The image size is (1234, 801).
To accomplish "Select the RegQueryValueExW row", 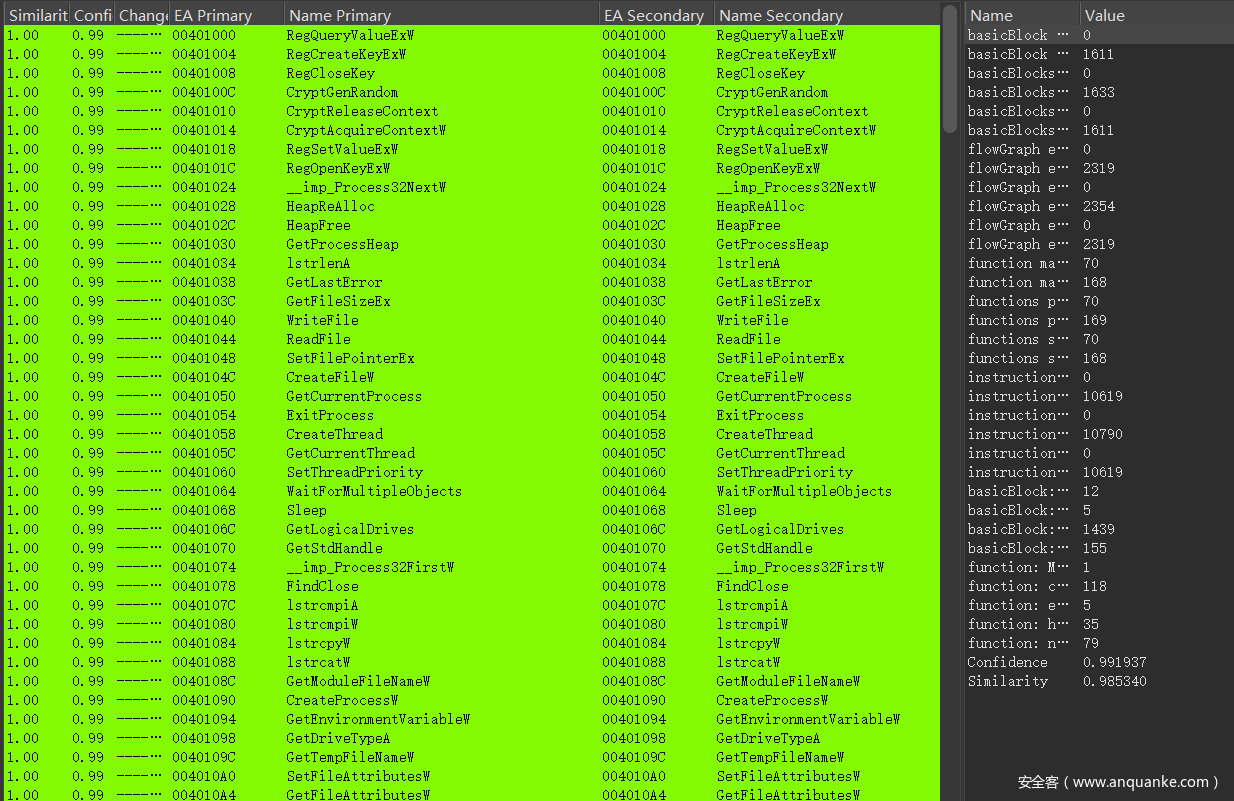I will pos(471,35).
